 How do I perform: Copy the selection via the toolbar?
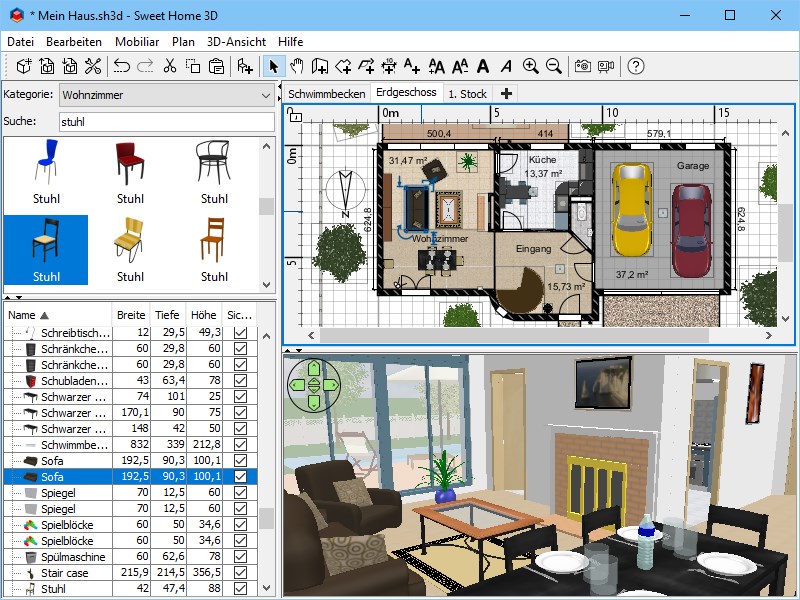pyautogui.click(x=193, y=66)
